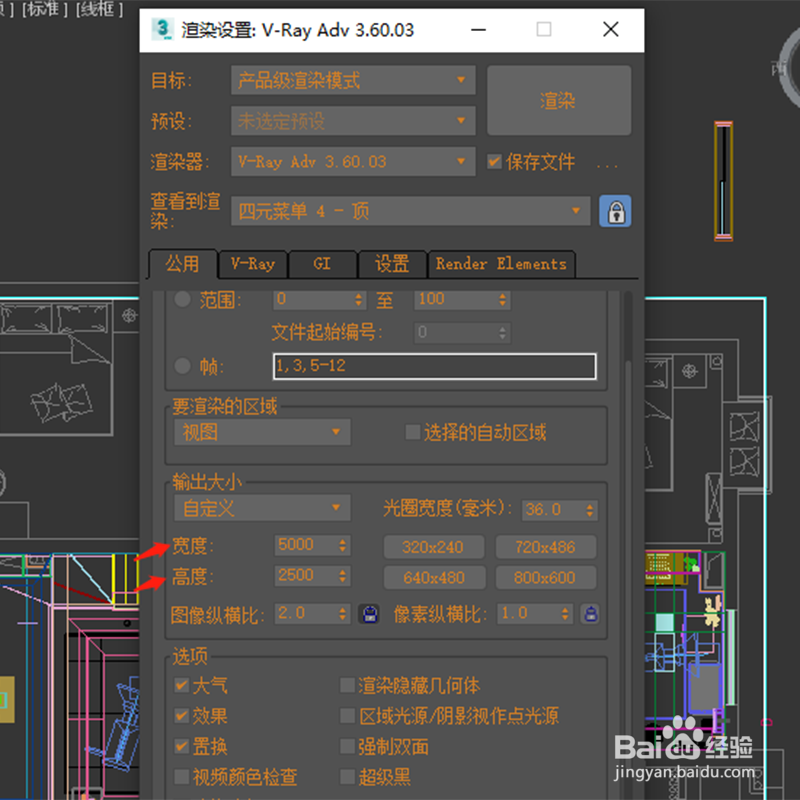Open the 渲染器 V-Ray Adv dropdown

[x=353, y=162]
